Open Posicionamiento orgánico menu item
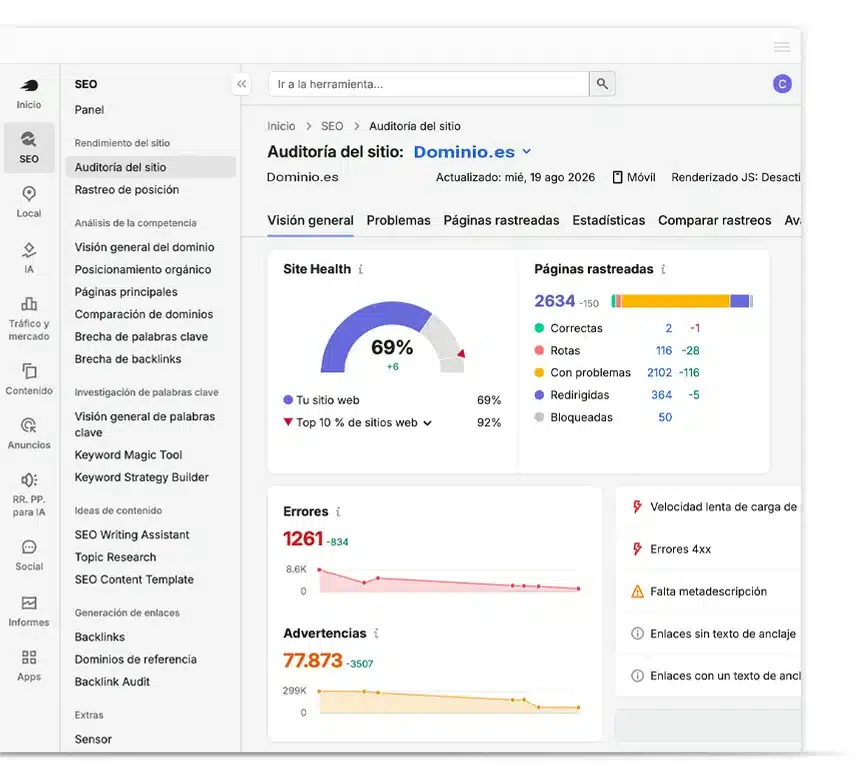The width and height of the screenshot is (859, 772). coord(142,270)
